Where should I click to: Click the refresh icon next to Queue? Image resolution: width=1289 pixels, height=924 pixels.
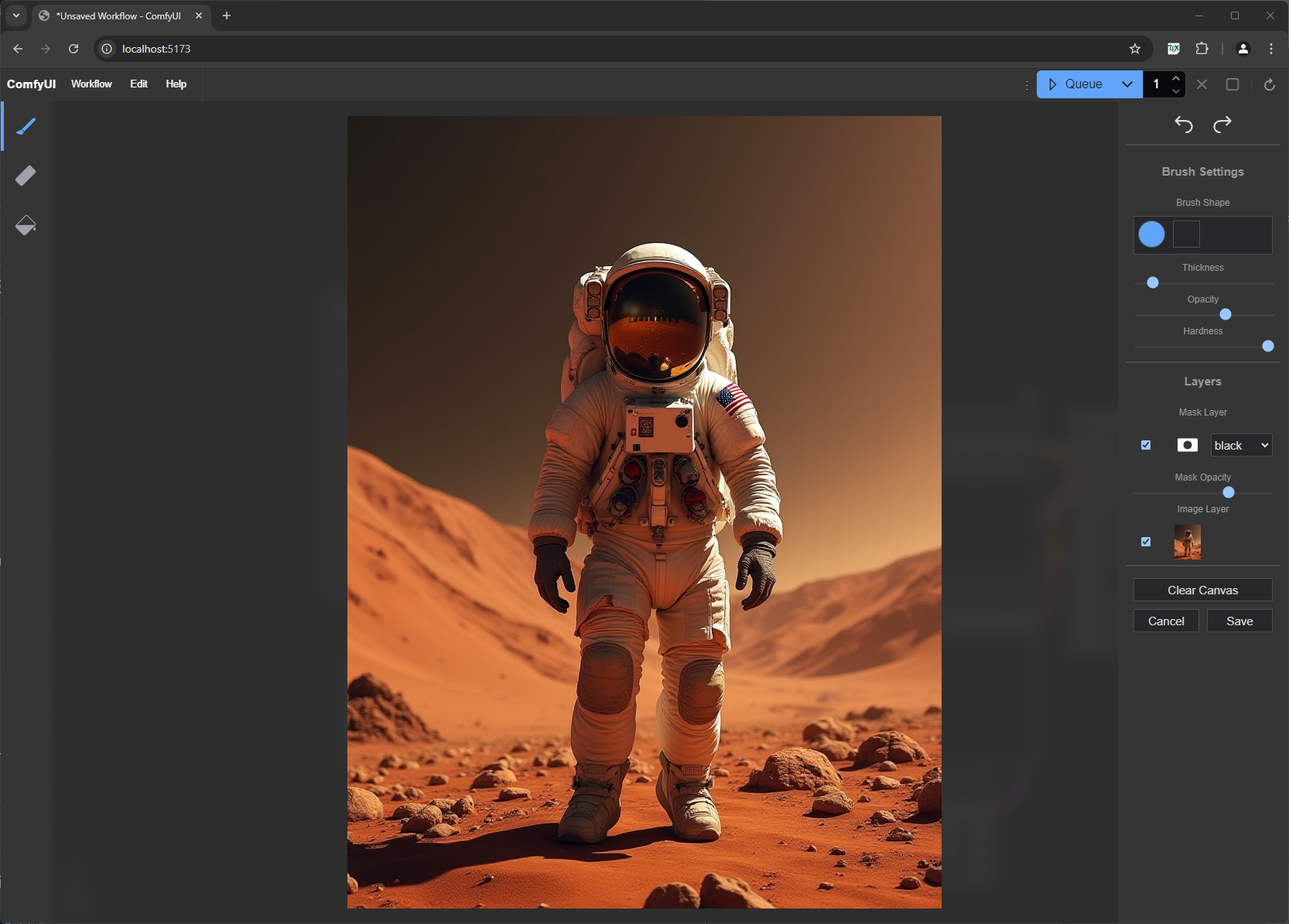1269,84
